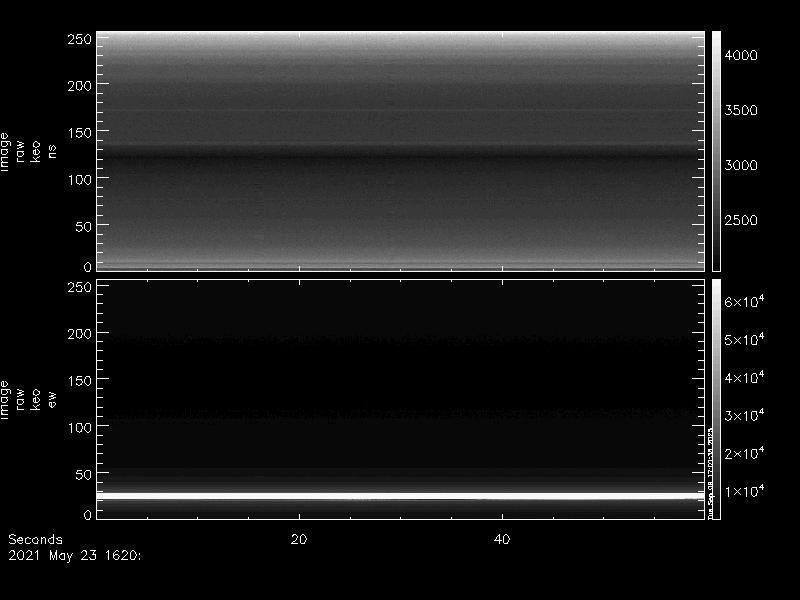Click the bright white band in the ew keogram

point(400,496)
